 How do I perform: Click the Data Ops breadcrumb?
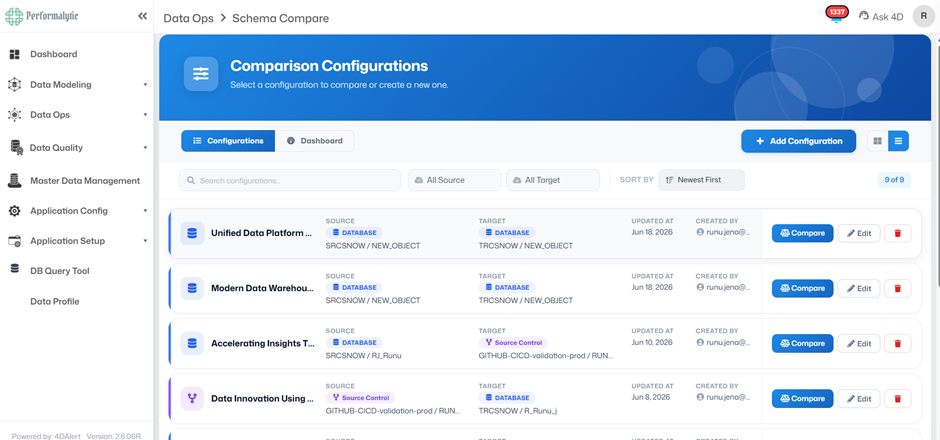188,19
